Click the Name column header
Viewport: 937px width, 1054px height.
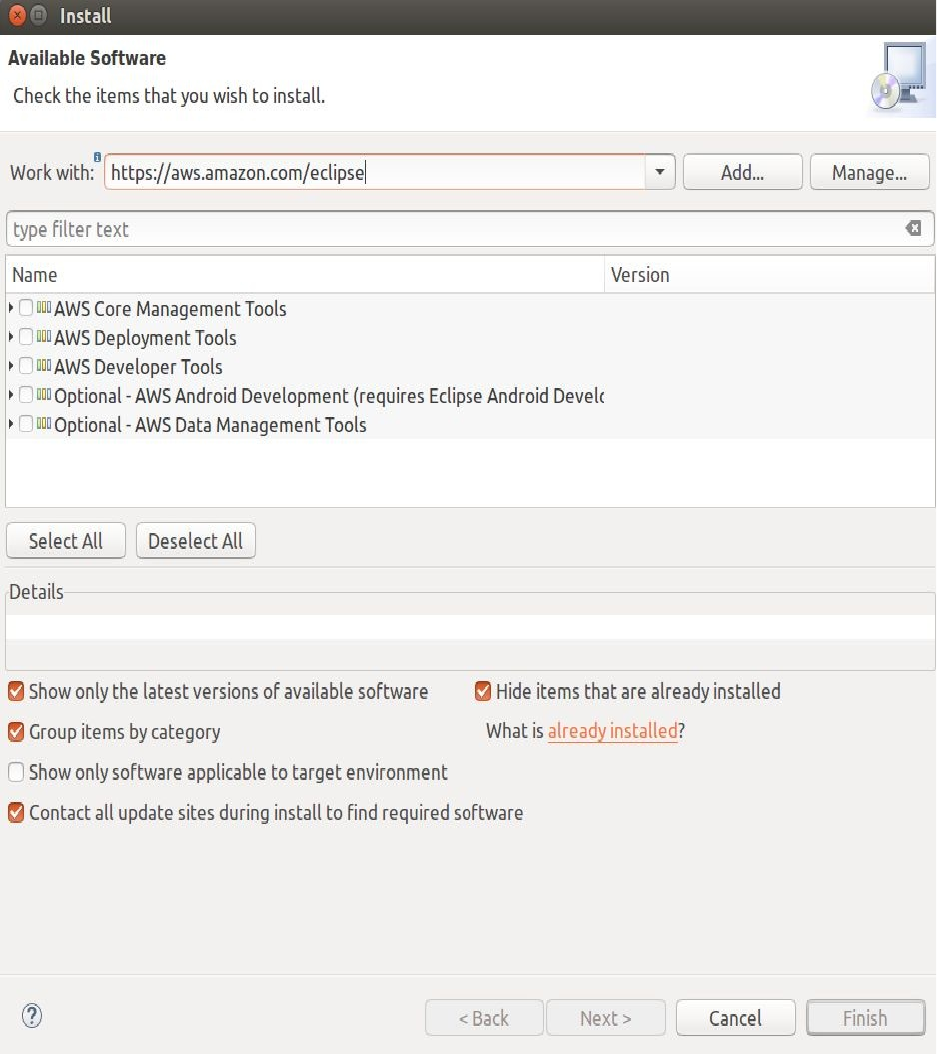[305, 274]
